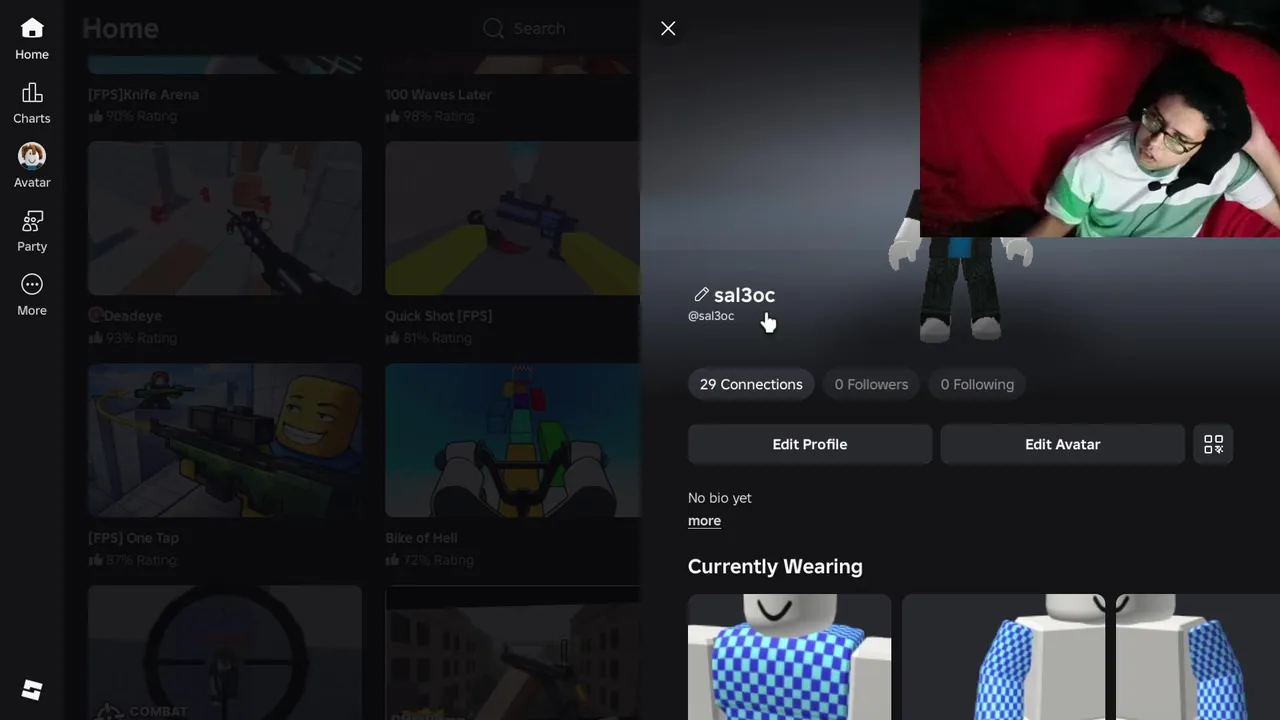Open the Quick Shot [FPS] thumbnail
This screenshot has height=720, width=1280.
(x=512, y=218)
